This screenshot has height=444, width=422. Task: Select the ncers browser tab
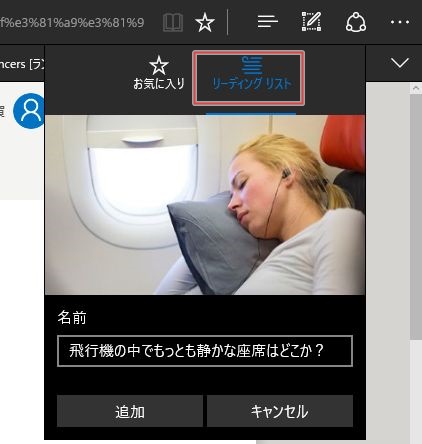pyautogui.click(x=22, y=63)
